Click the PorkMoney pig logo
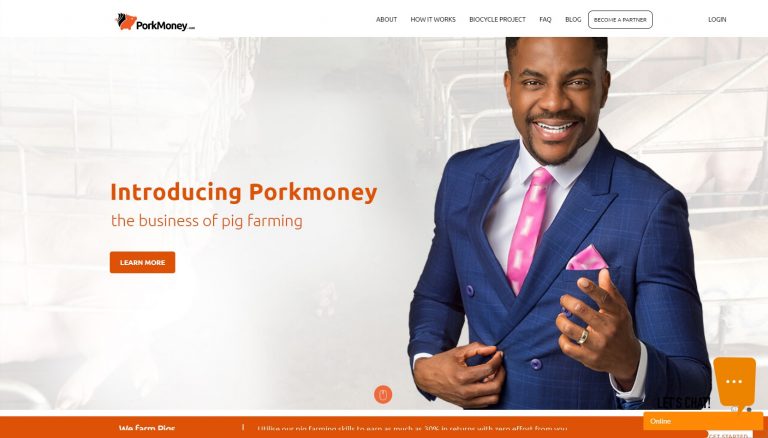The height and width of the screenshot is (438, 768). click(x=126, y=22)
